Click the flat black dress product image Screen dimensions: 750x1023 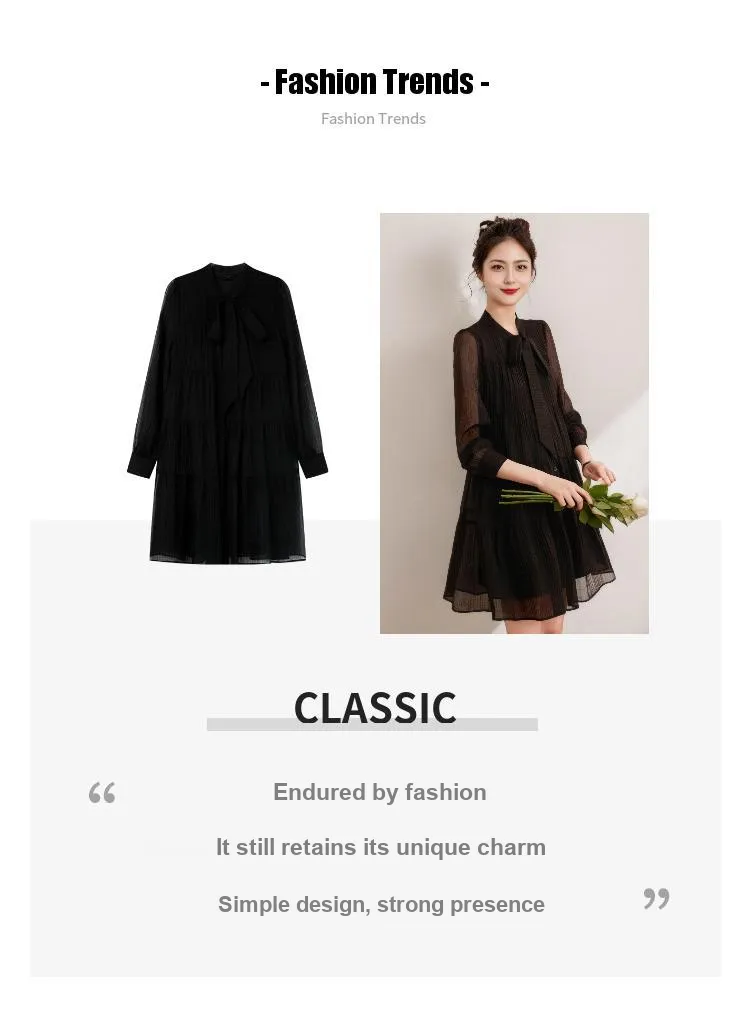tap(227, 412)
